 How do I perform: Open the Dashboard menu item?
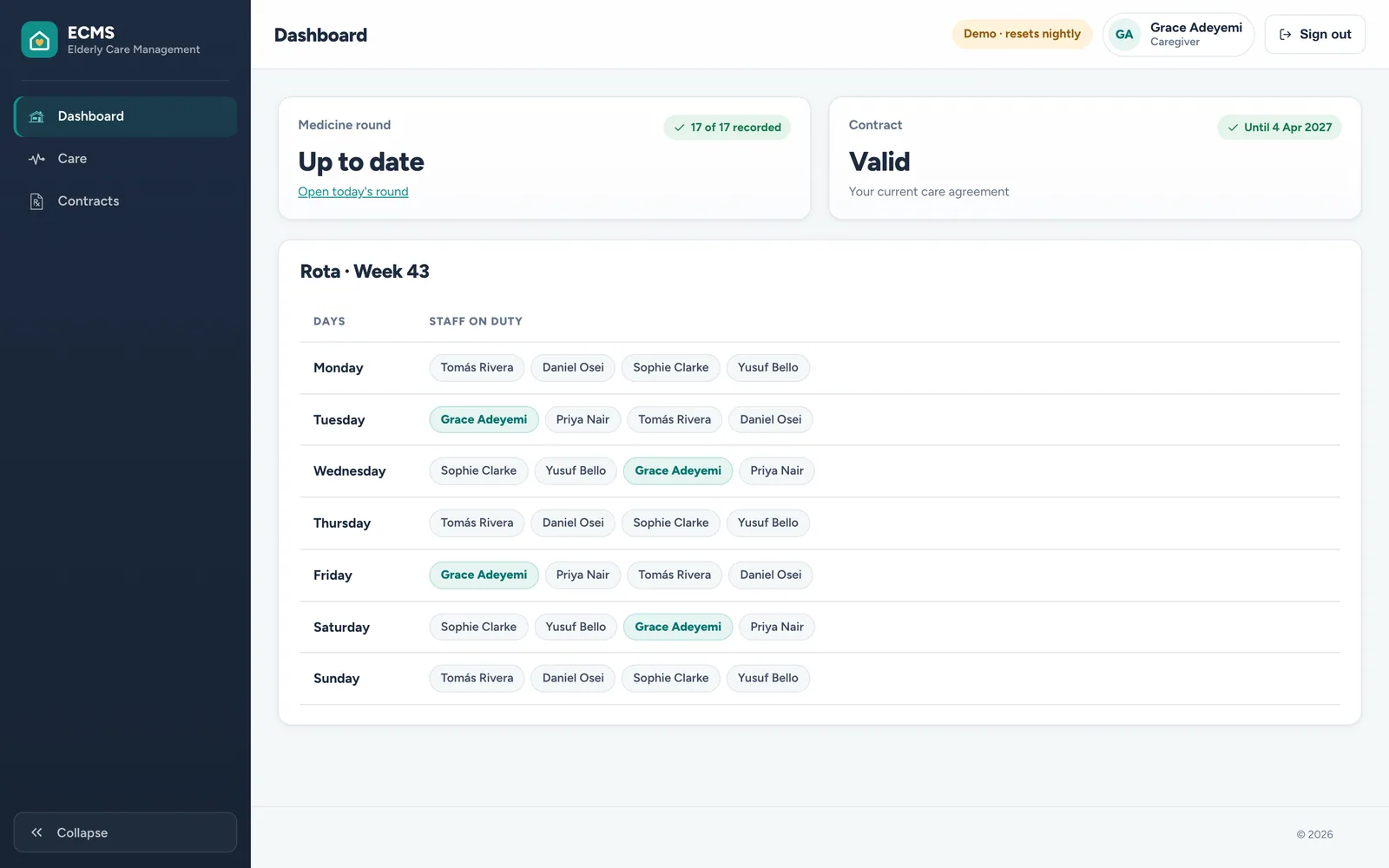pos(125,116)
